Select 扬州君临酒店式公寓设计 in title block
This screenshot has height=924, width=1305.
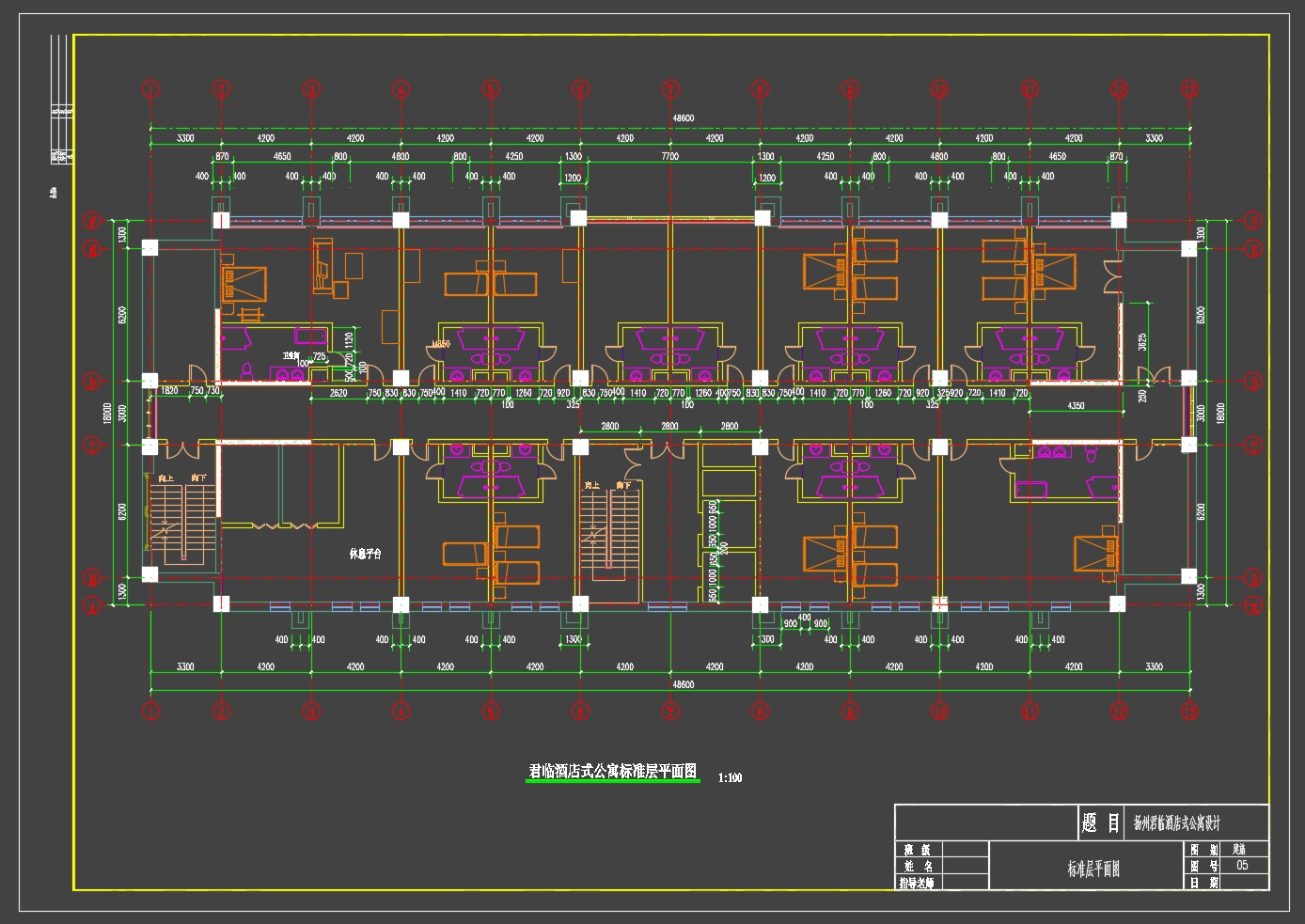[1177, 823]
